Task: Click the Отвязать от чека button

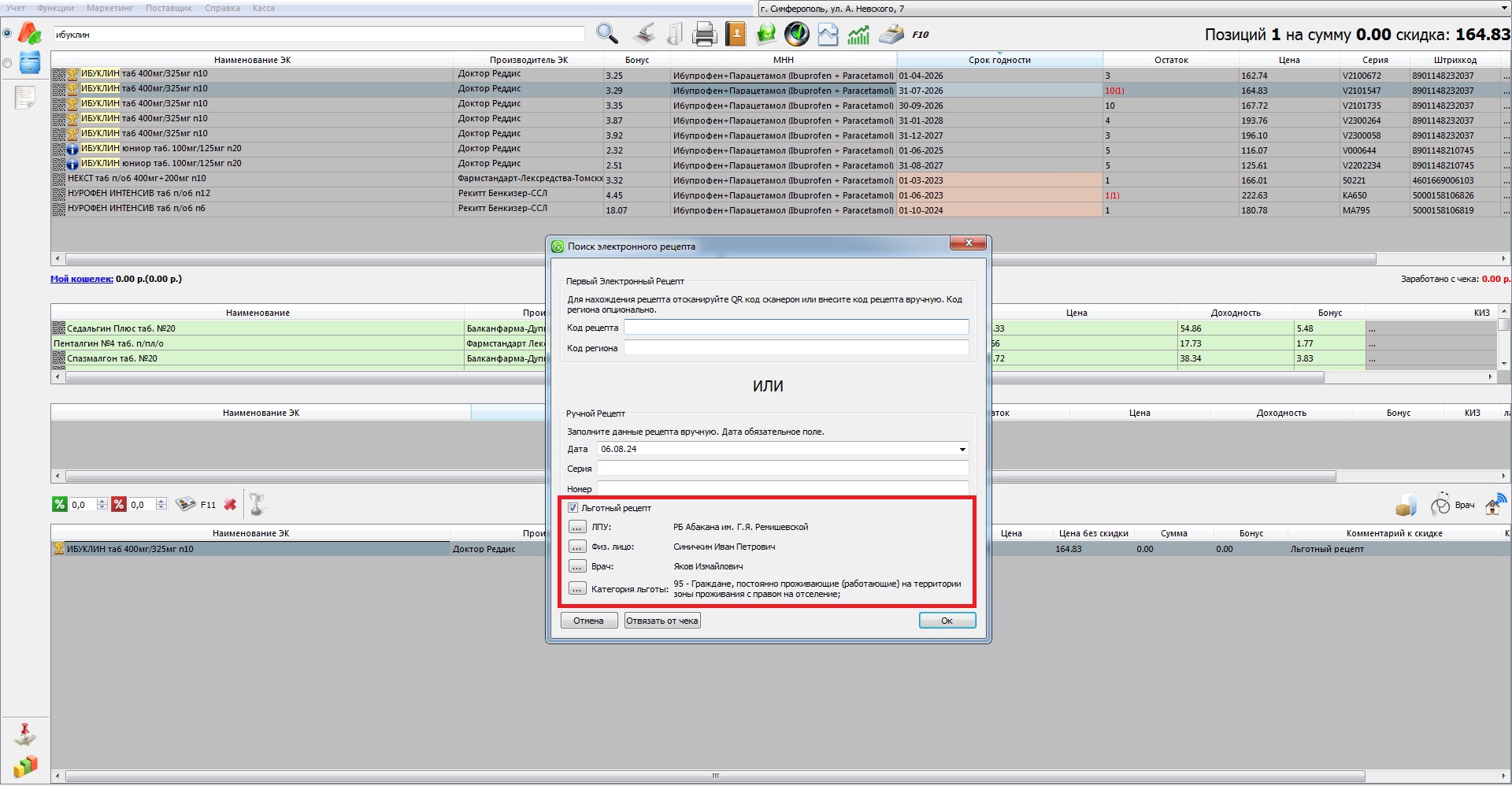Action: [661, 621]
